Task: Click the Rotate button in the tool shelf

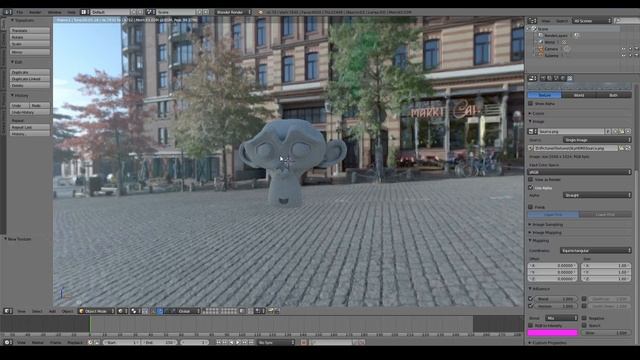Action: [x=30, y=37]
